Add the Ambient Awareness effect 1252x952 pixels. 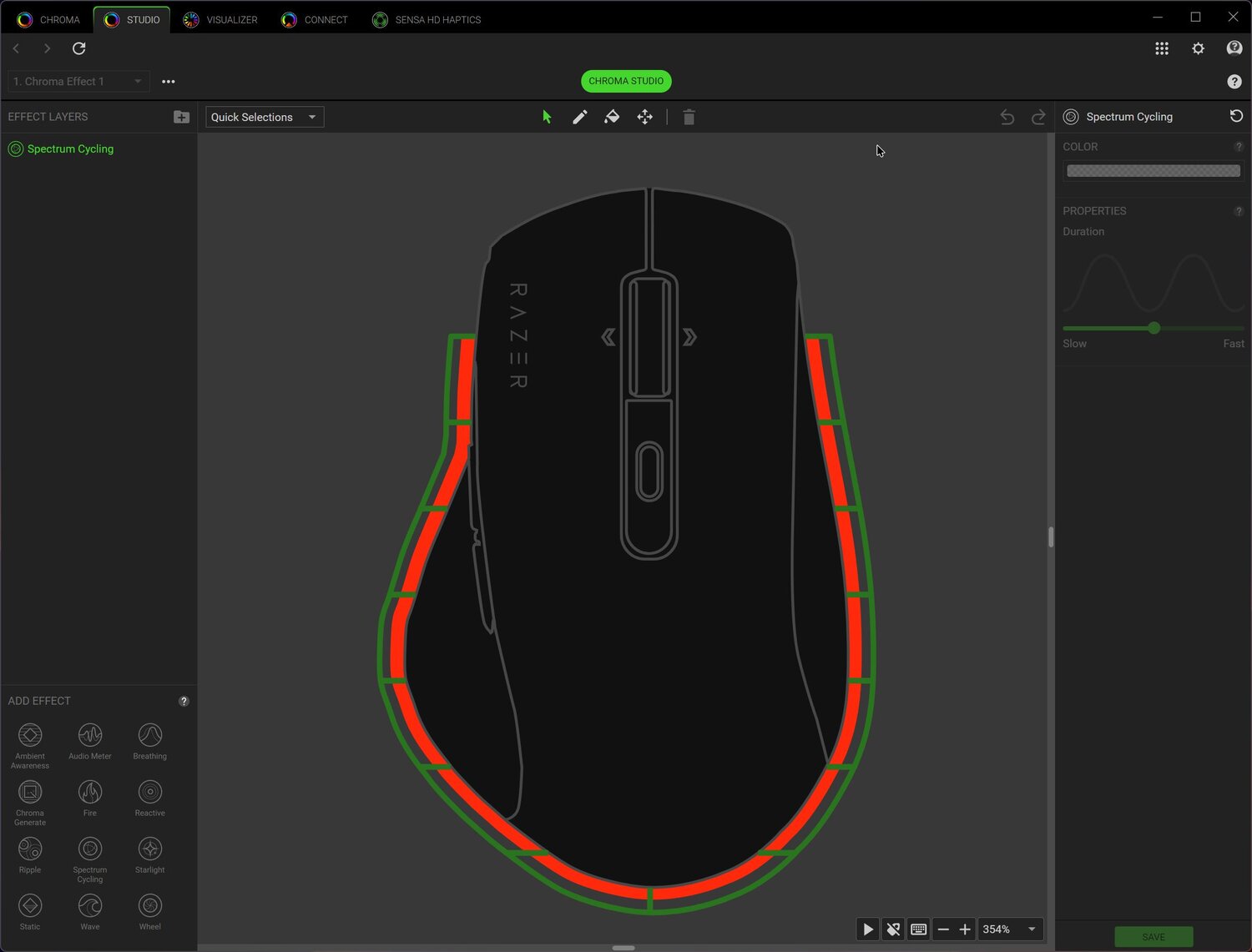(x=30, y=744)
